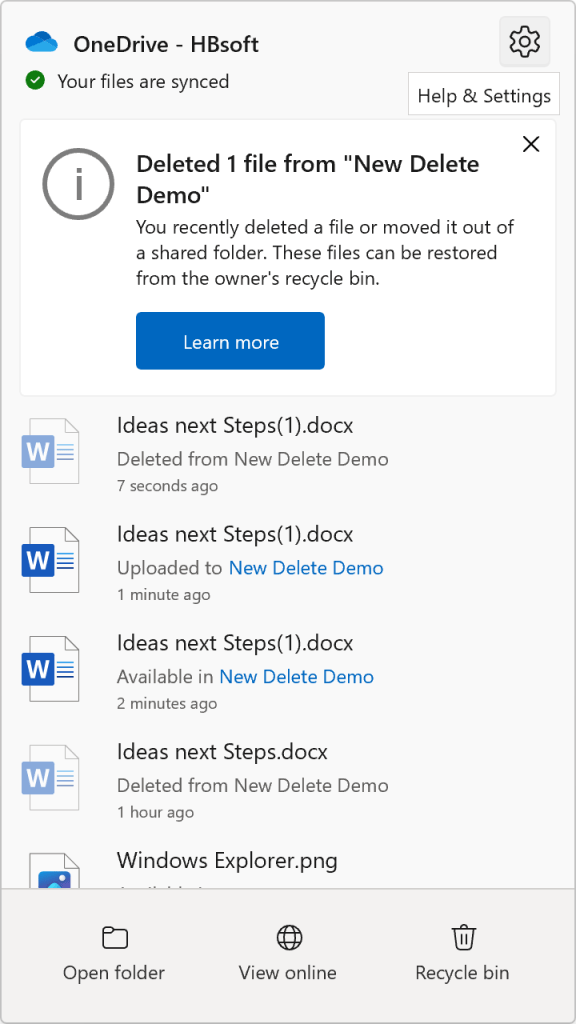This screenshot has height=1024, width=576.
Task: Click the green 'files are synced' checkmark icon
Action: coord(35,82)
